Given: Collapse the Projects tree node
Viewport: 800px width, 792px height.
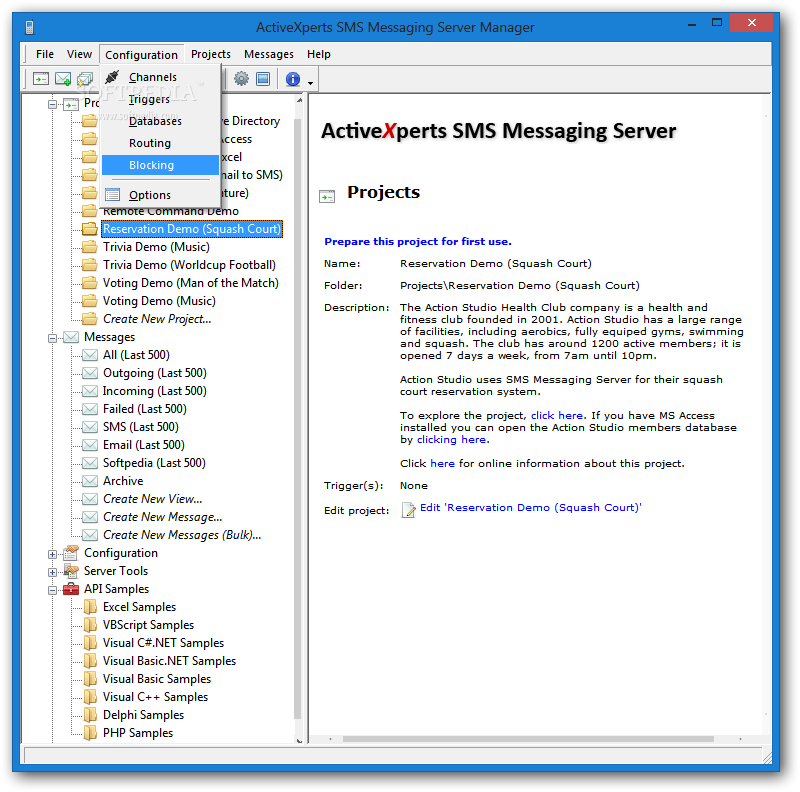Looking at the screenshot, I should point(52,105).
